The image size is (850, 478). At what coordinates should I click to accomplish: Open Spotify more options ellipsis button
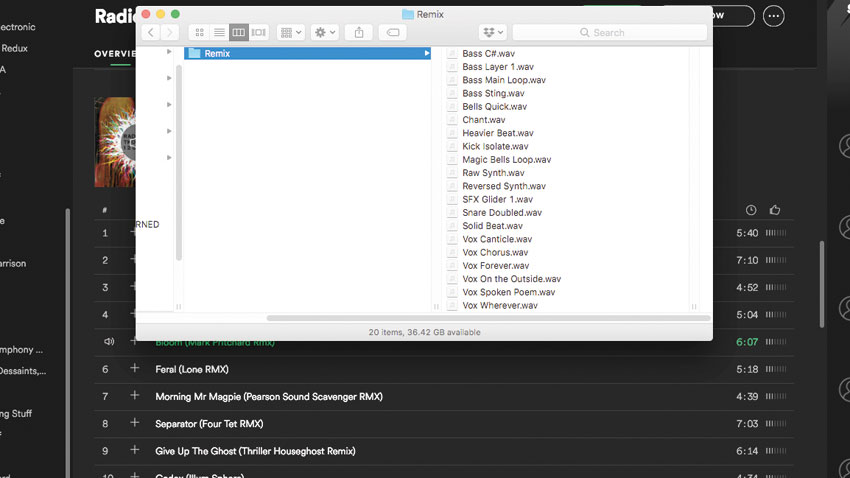(x=774, y=16)
